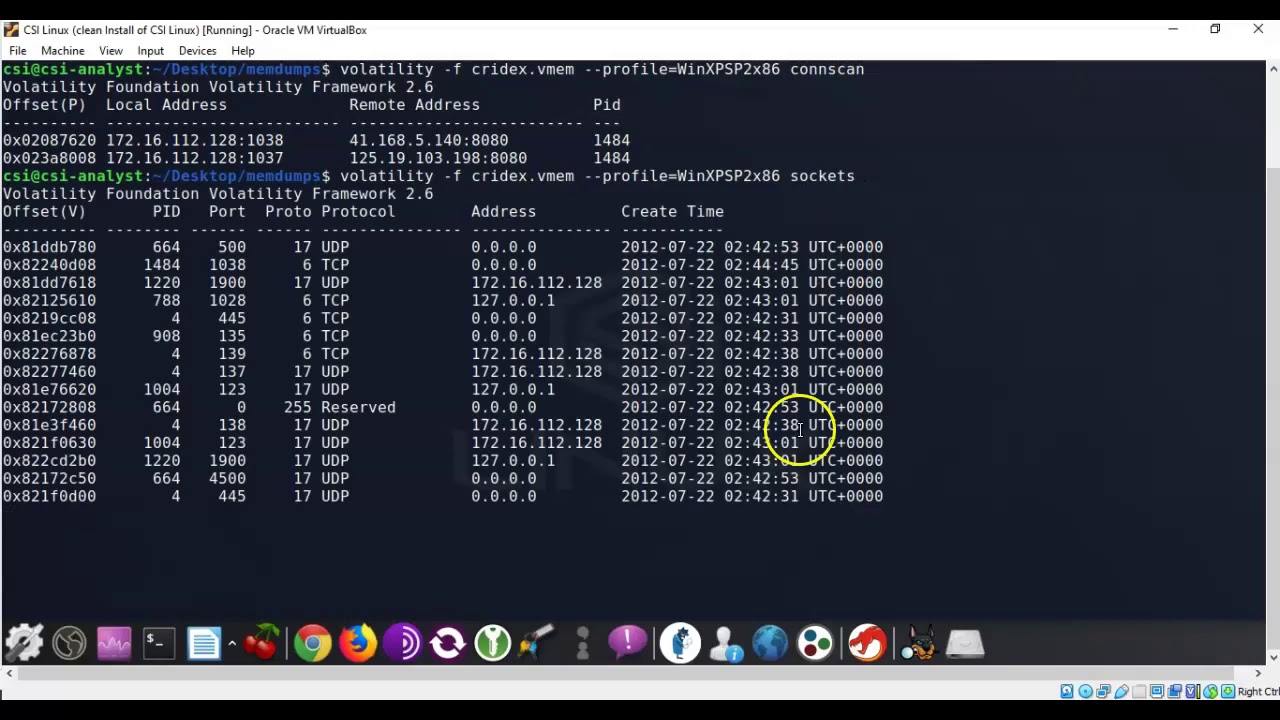Click the grey person silhouette dock icon

(x=583, y=643)
